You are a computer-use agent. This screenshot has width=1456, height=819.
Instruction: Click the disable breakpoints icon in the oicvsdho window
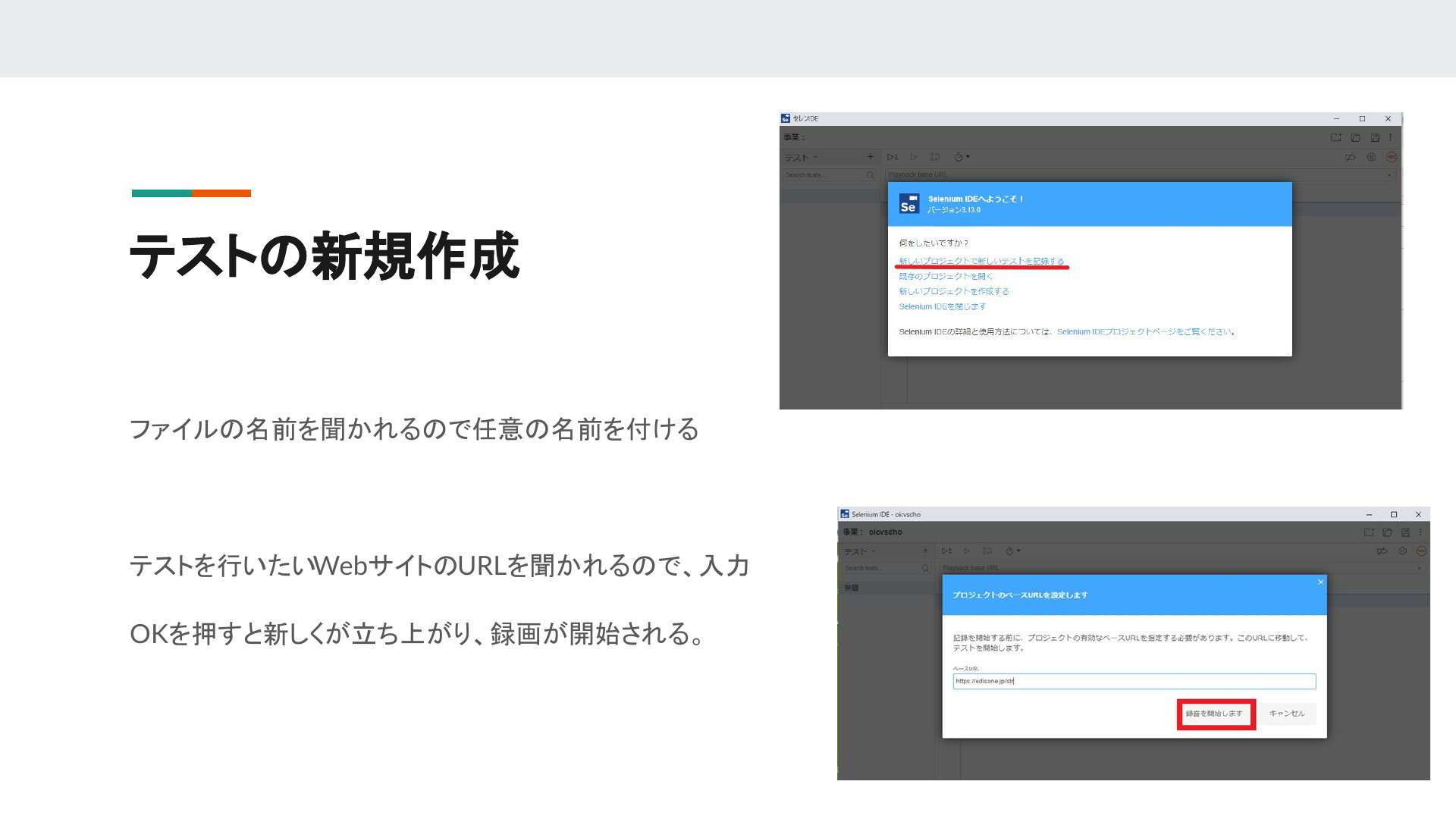pyautogui.click(x=1382, y=551)
